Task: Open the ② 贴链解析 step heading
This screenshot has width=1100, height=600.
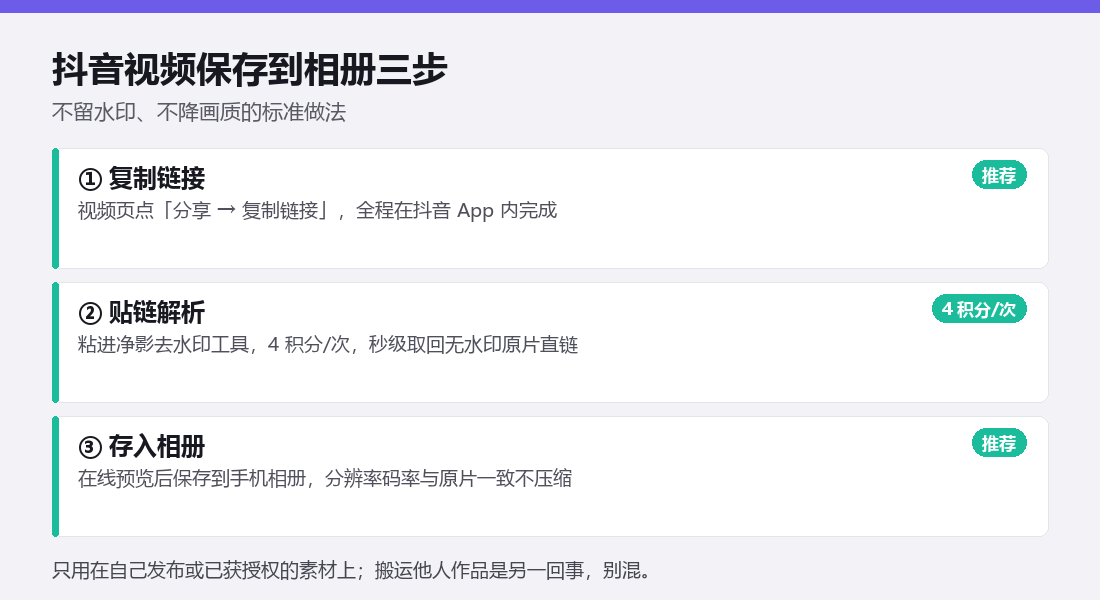Action: click(141, 312)
